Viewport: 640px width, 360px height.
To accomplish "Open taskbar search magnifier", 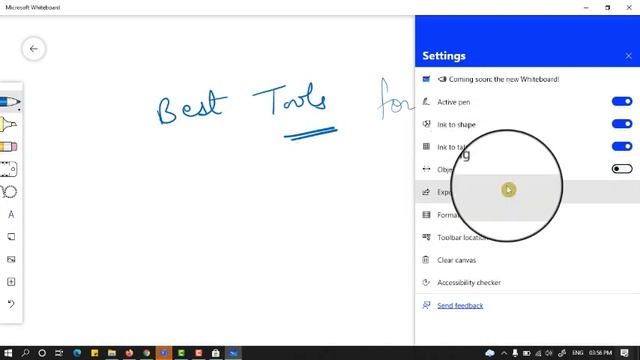I will (x=25, y=353).
